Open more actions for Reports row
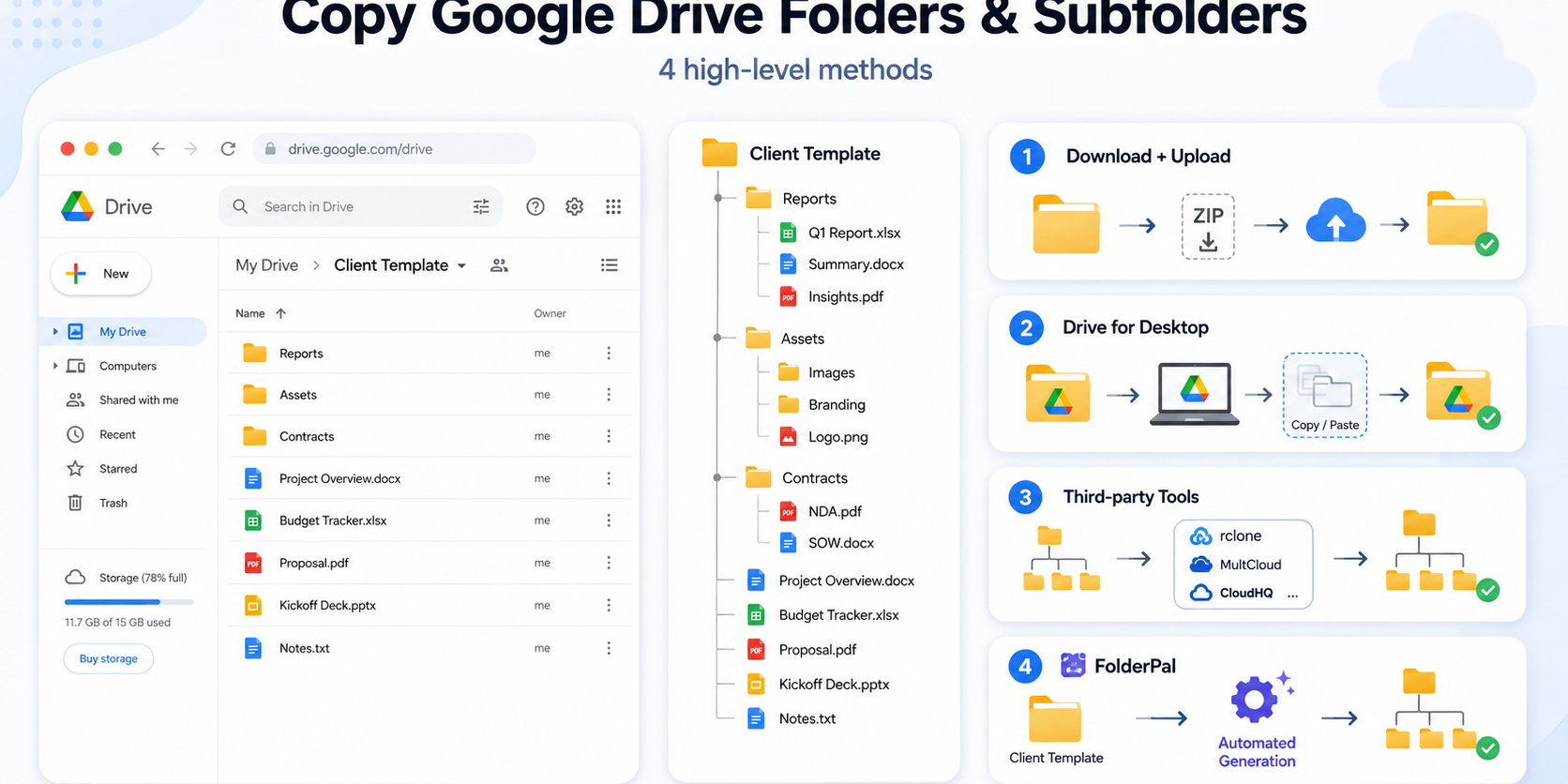 tap(609, 353)
